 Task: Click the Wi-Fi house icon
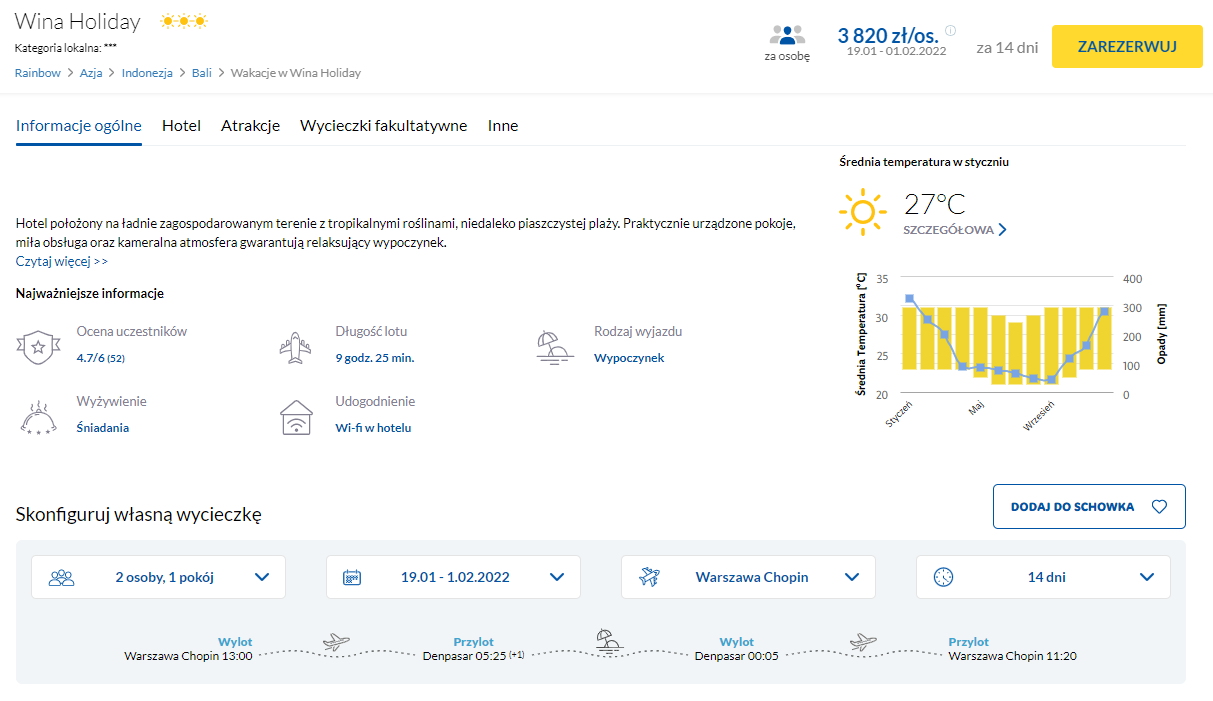[297, 417]
